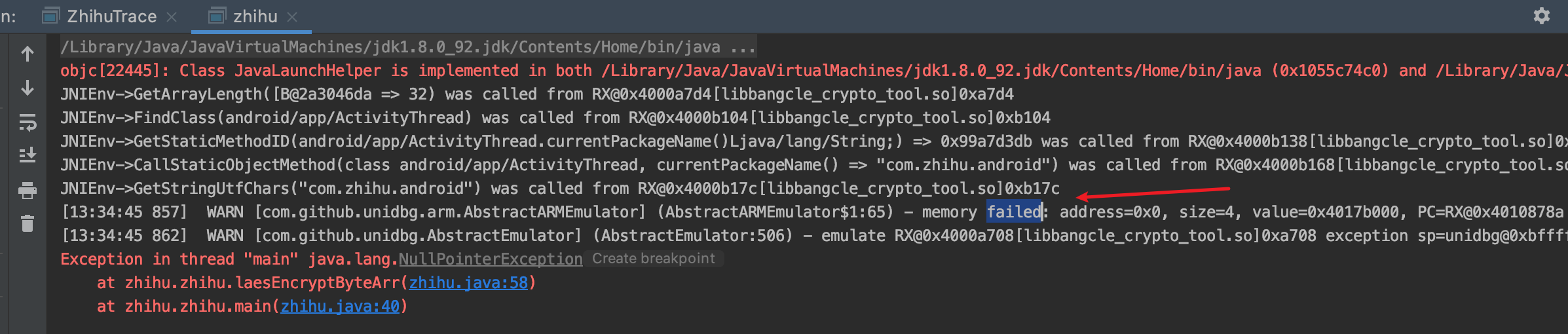Screen dimensions: 1568x334
Task: Click the Up the Stack Trace arrow
Action: 28,54
